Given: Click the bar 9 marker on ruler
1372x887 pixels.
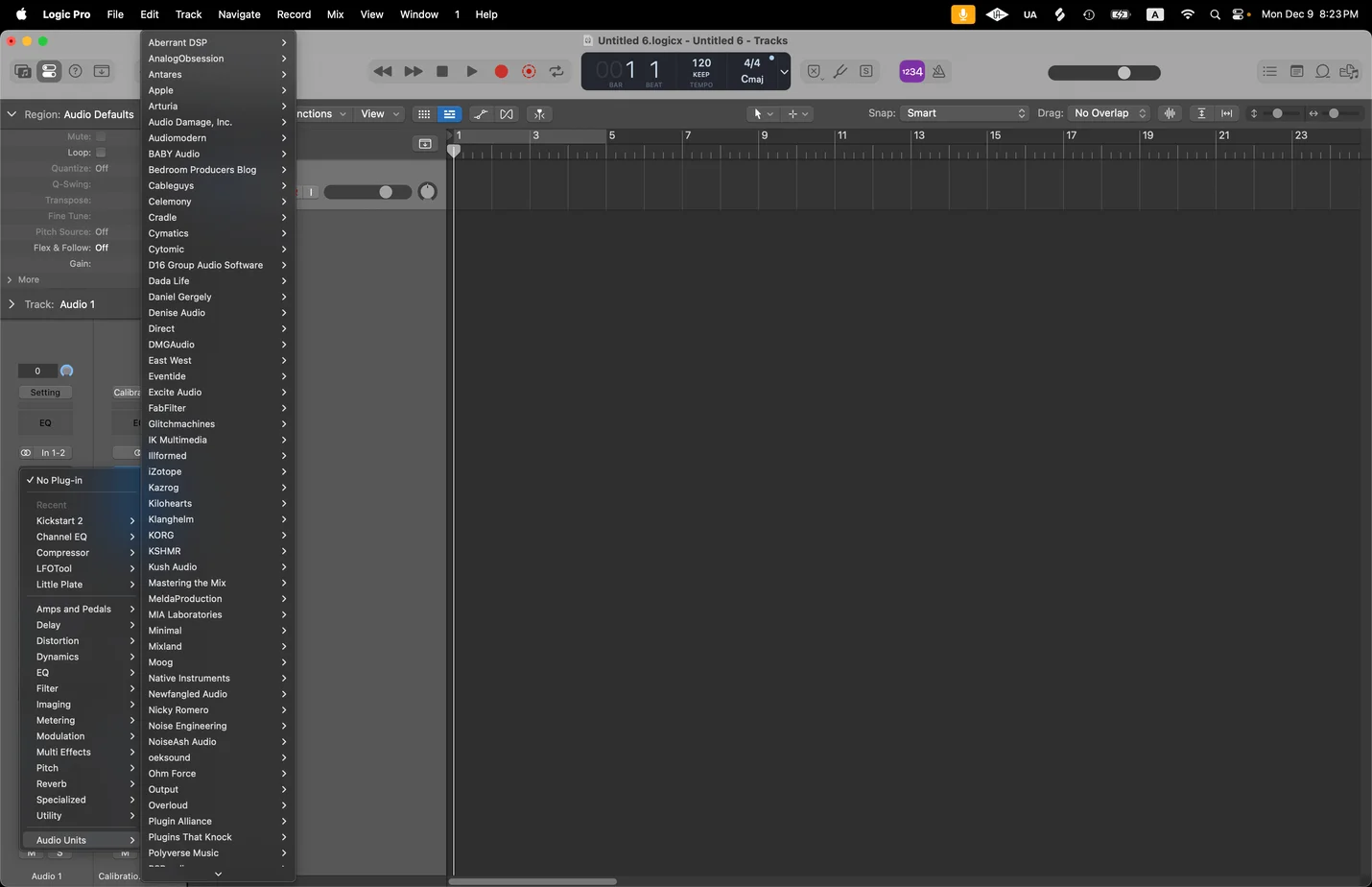Looking at the screenshot, I should click(765, 135).
